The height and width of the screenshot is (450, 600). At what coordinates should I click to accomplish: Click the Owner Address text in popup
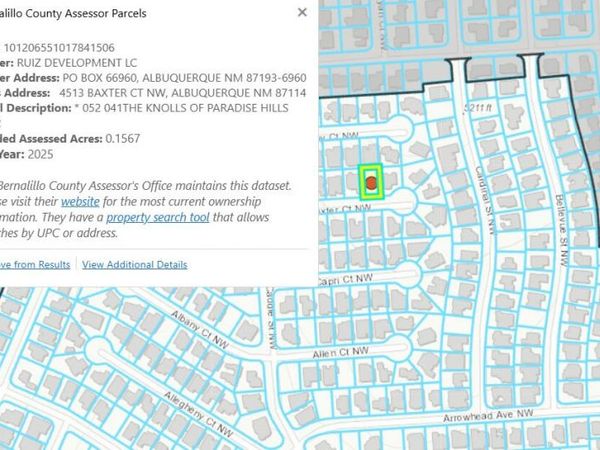(180, 76)
